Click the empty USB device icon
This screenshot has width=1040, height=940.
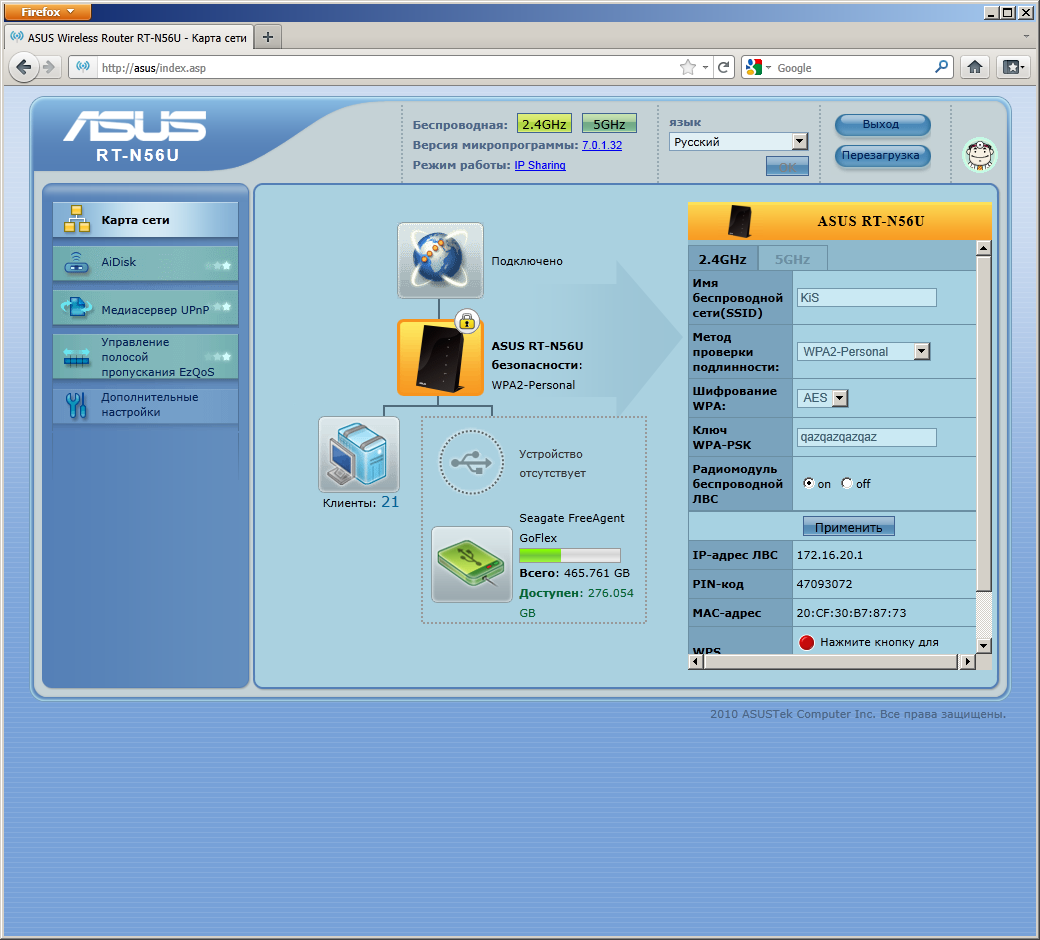coord(471,462)
